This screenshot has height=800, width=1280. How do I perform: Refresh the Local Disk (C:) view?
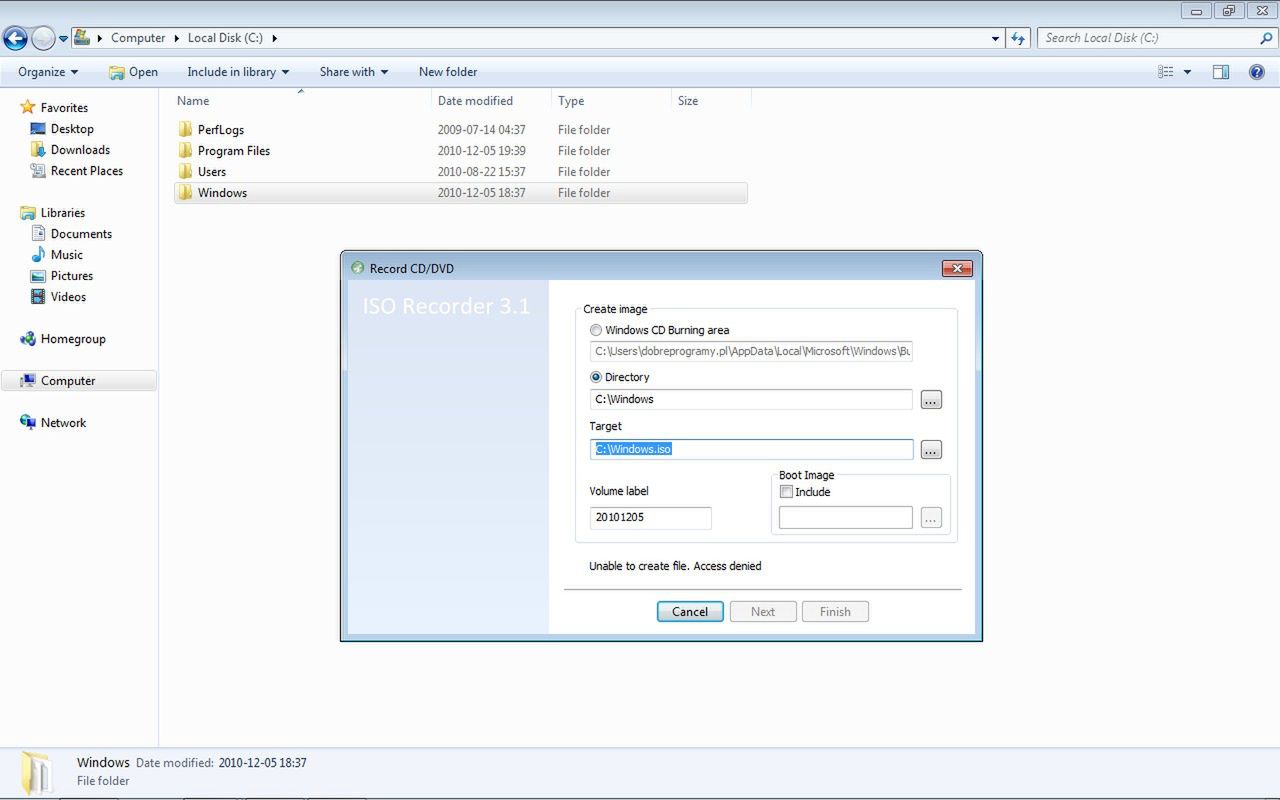tap(1018, 38)
